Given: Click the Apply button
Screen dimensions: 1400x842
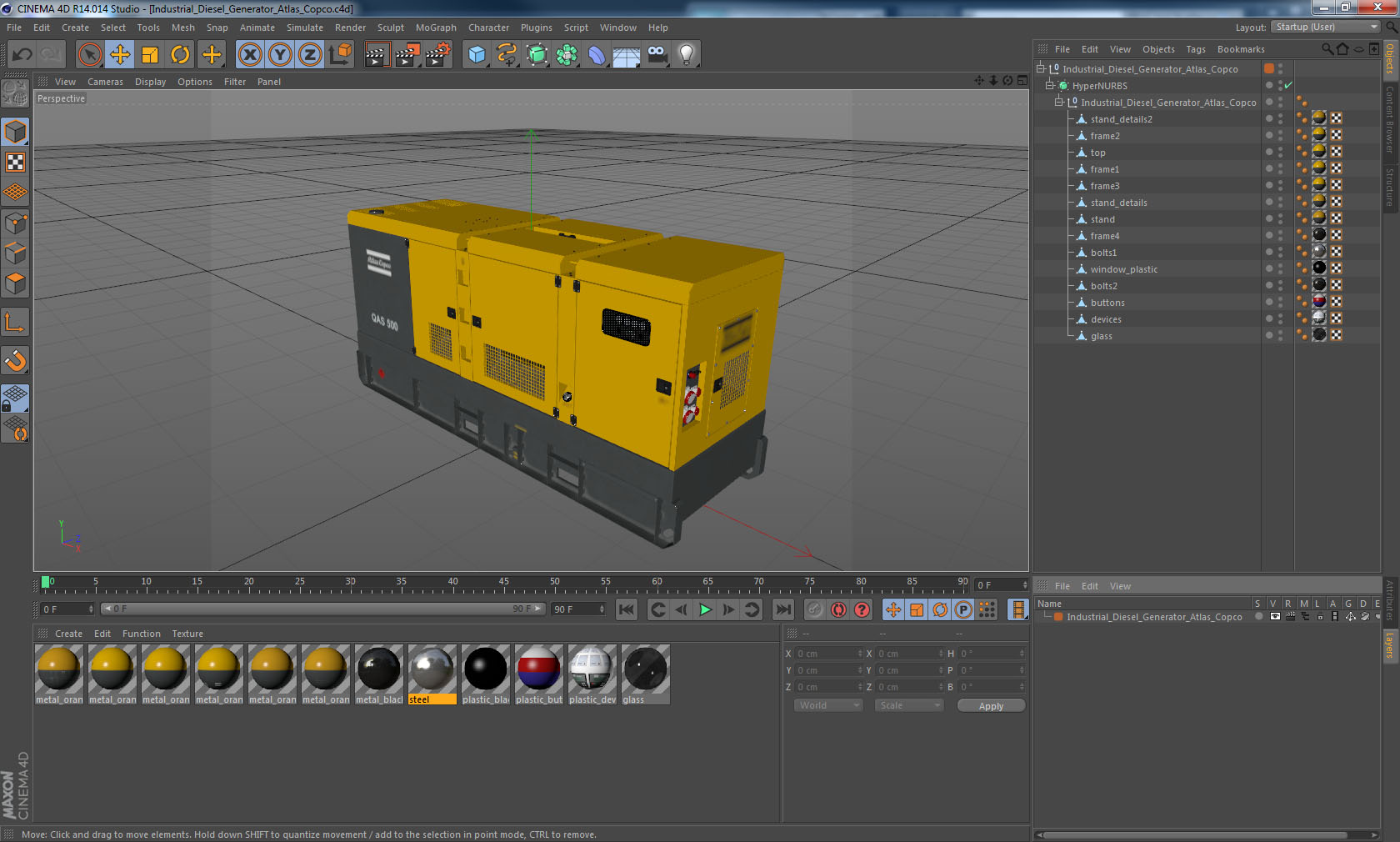Looking at the screenshot, I should click(991, 705).
